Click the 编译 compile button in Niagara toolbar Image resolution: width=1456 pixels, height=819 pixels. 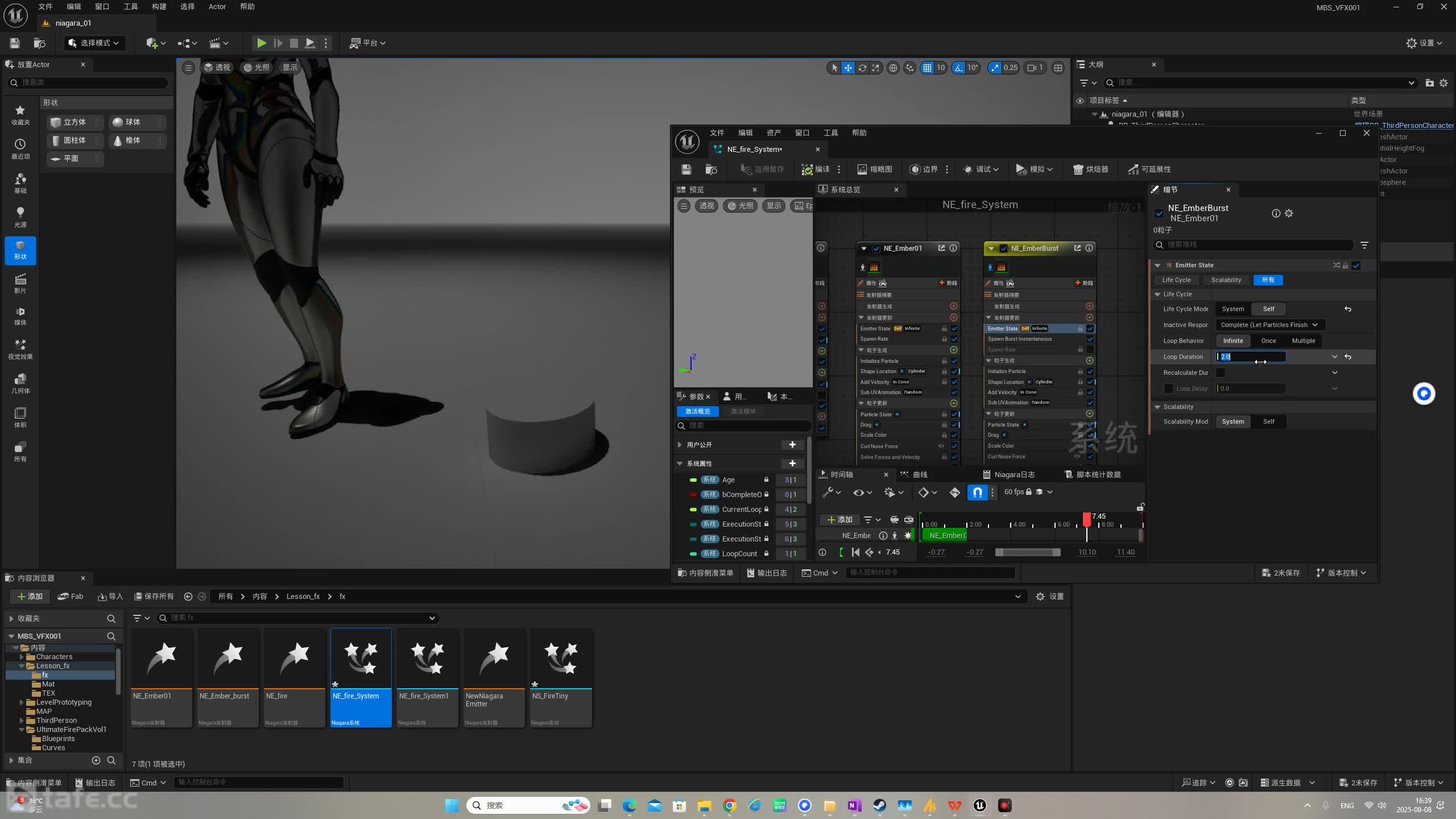tap(816, 169)
